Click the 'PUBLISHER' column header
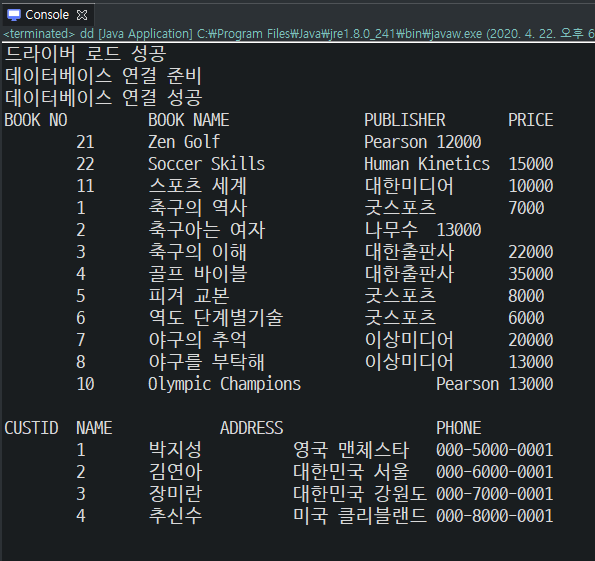595x561 pixels. (405, 120)
